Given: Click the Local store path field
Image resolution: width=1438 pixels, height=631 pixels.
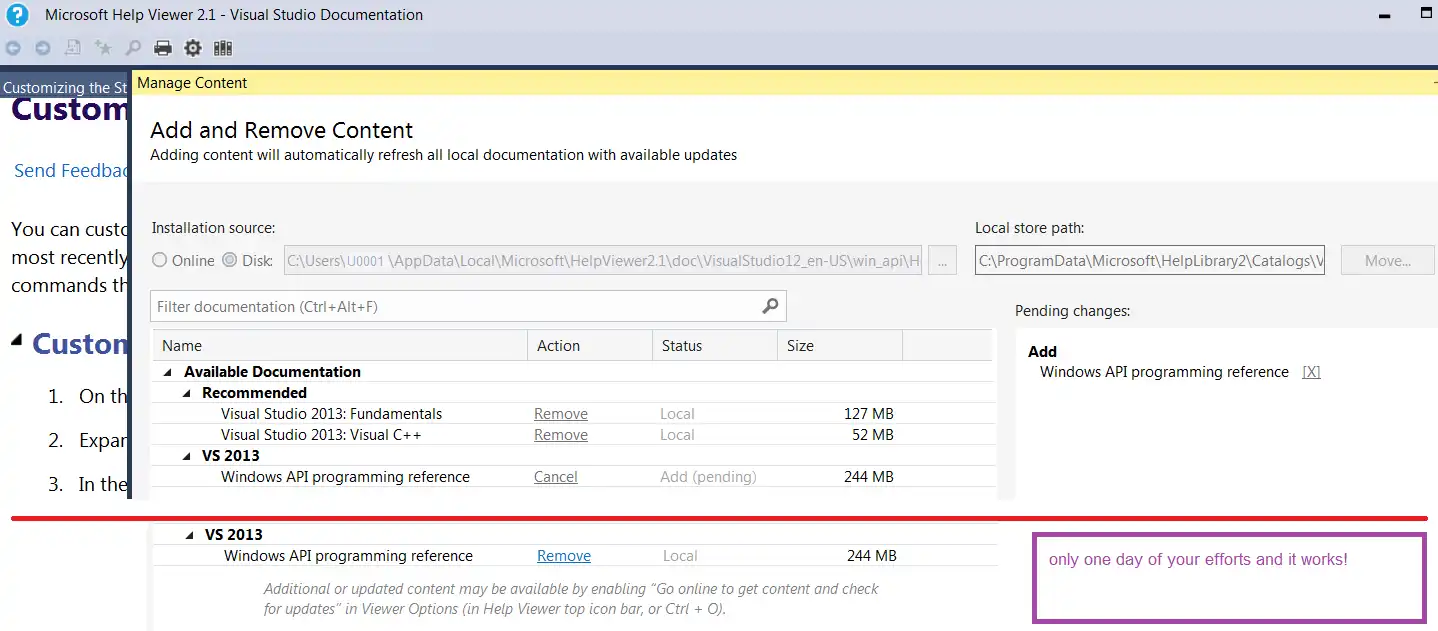Looking at the screenshot, I should click(1150, 260).
